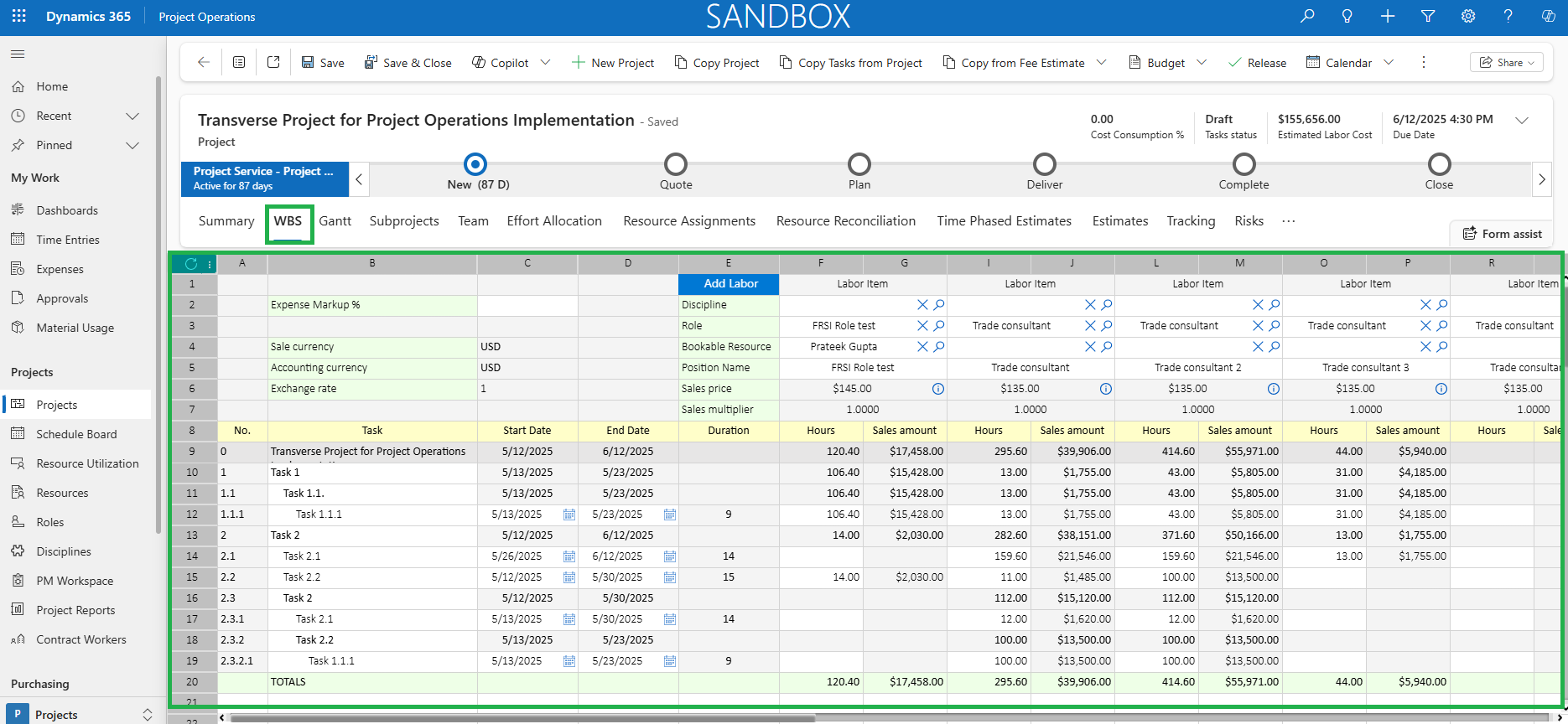Open the Budget dropdown arrow
The height and width of the screenshot is (724, 1568).
click(x=1202, y=62)
